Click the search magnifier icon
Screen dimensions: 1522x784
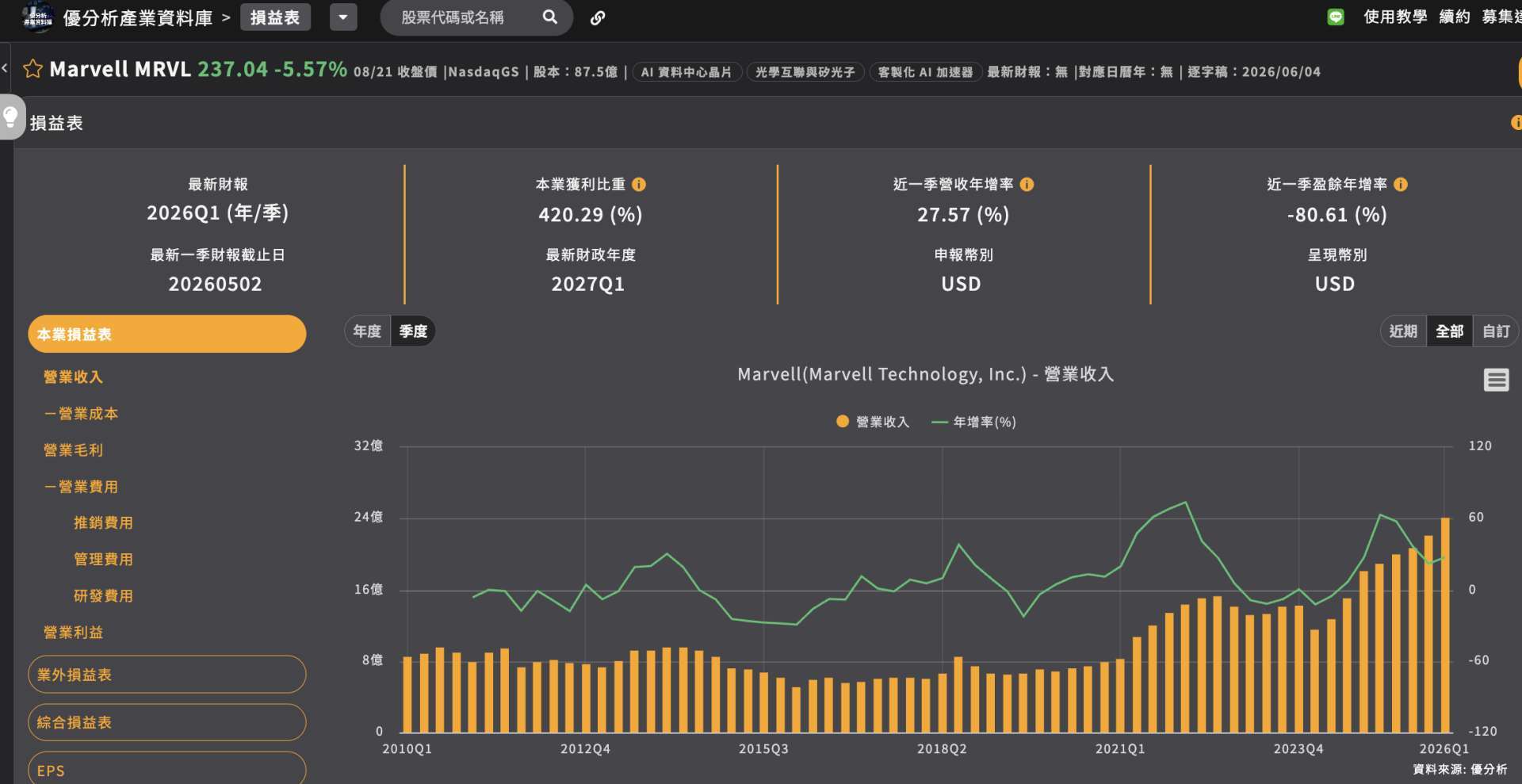coord(549,17)
